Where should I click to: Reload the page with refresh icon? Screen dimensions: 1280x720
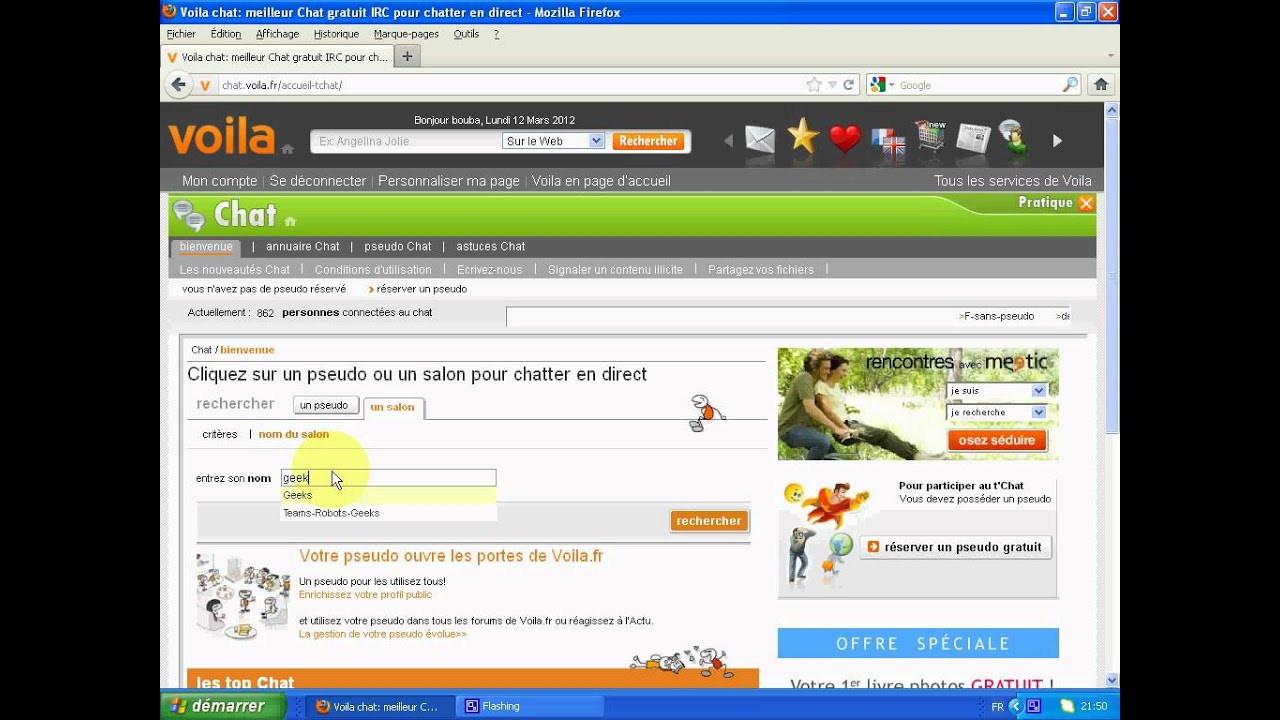tap(849, 85)
